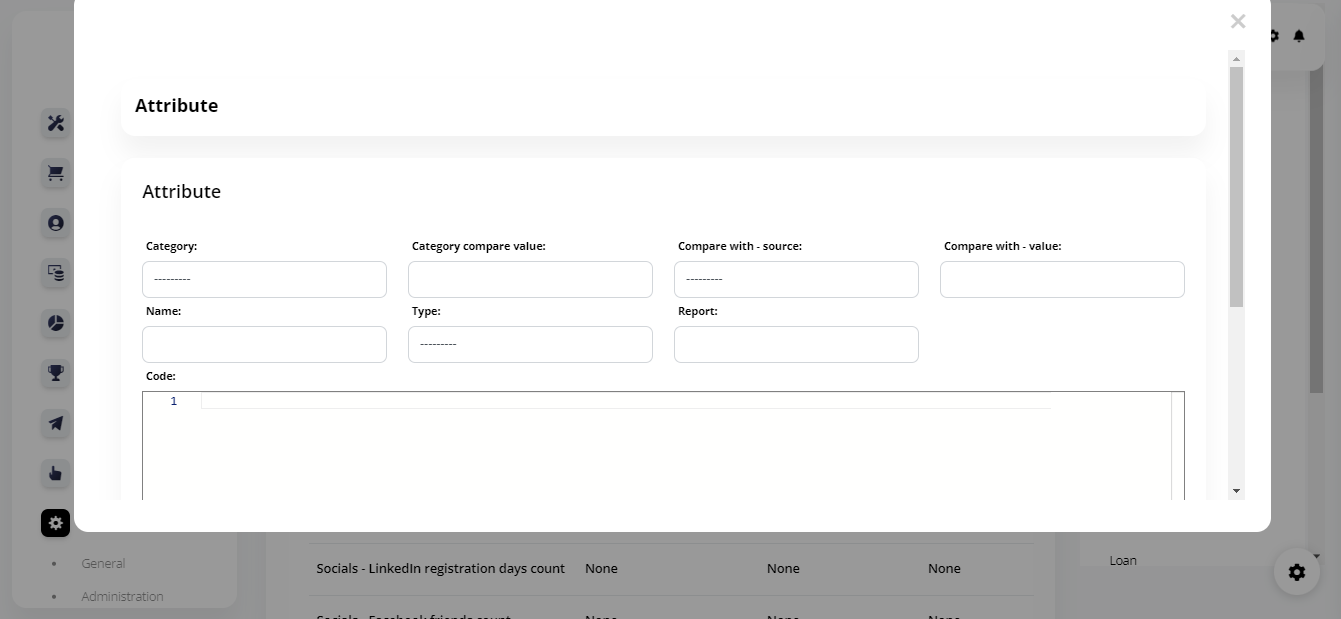The height and width of the screenshot is (619, 1341).
Task: Click into the Name input field
Action: [264, 344]
